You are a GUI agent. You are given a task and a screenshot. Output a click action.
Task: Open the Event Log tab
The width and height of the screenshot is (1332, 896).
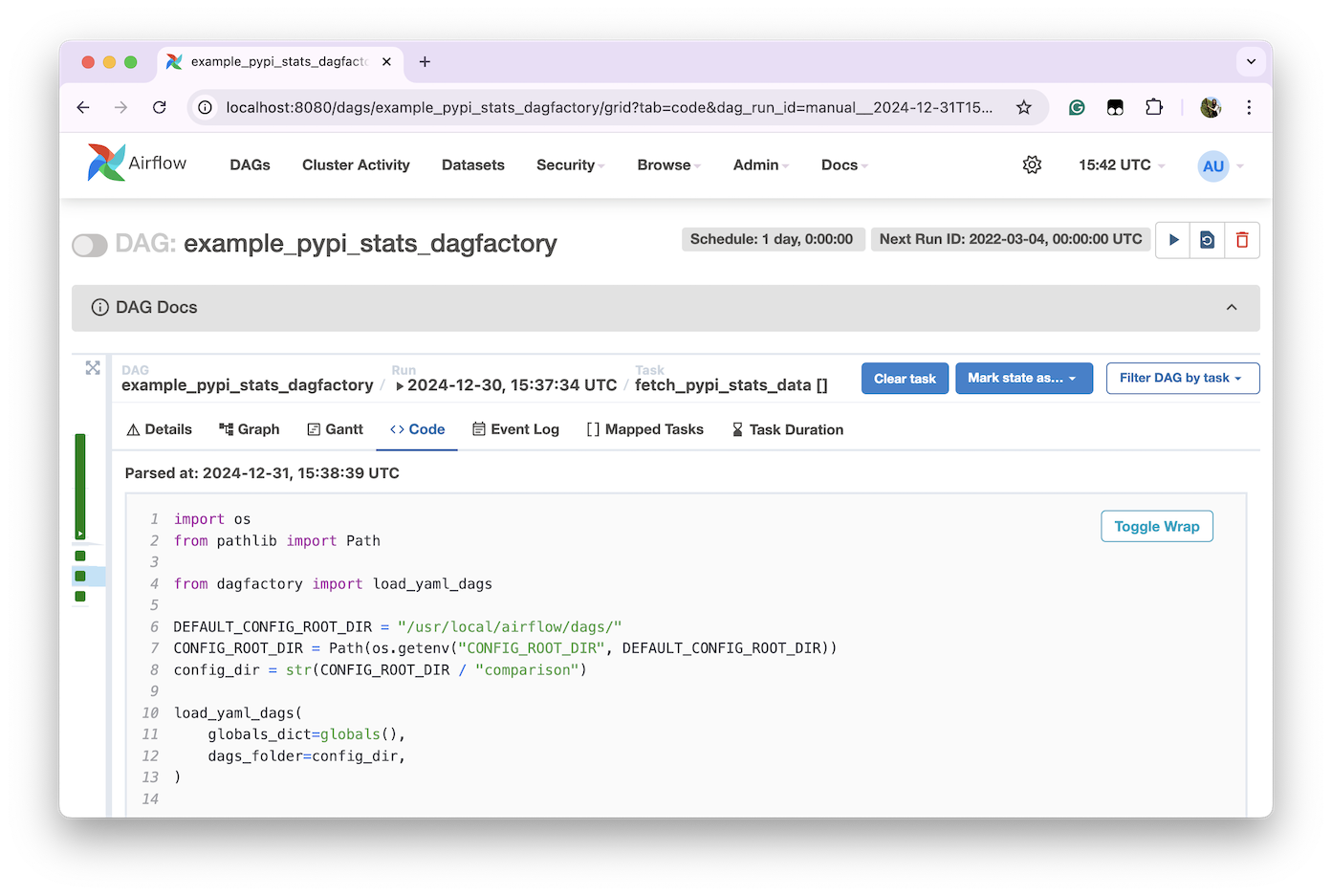pos(515,429)
